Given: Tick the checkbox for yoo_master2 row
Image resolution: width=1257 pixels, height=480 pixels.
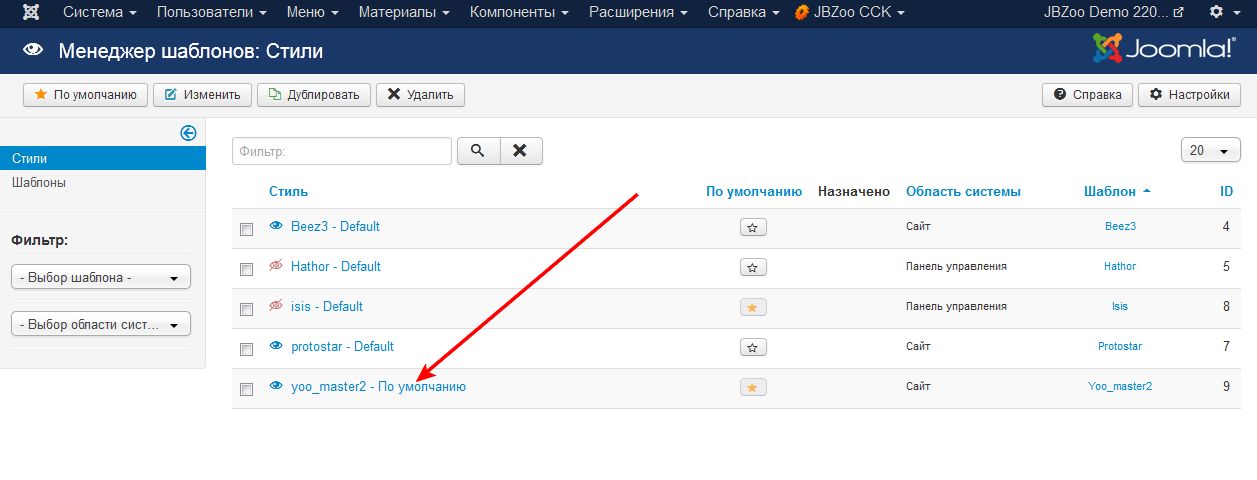Looking at the screenshot, I should pos(247,390).
